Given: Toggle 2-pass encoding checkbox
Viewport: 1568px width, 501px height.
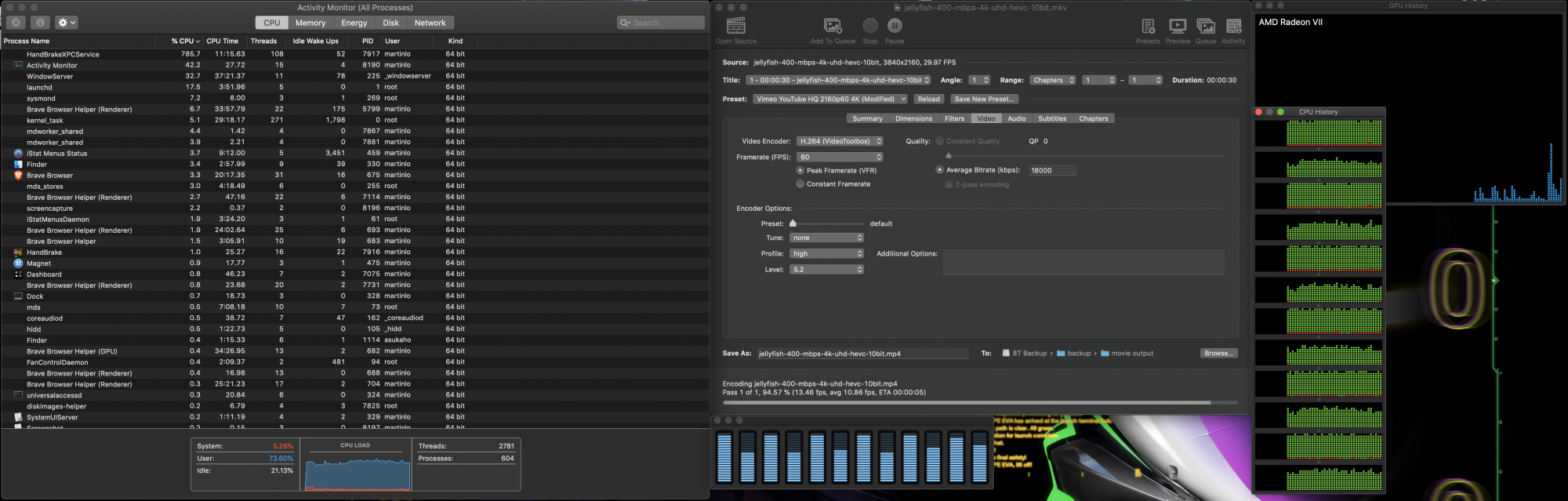Looking at the screenshot, I should pyautogui.click(x=949, y=184).
